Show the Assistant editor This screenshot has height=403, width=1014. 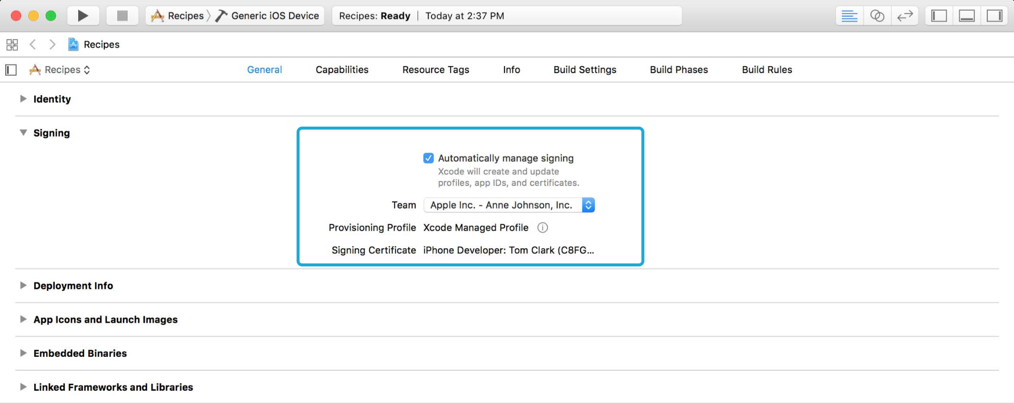[877, 16]
